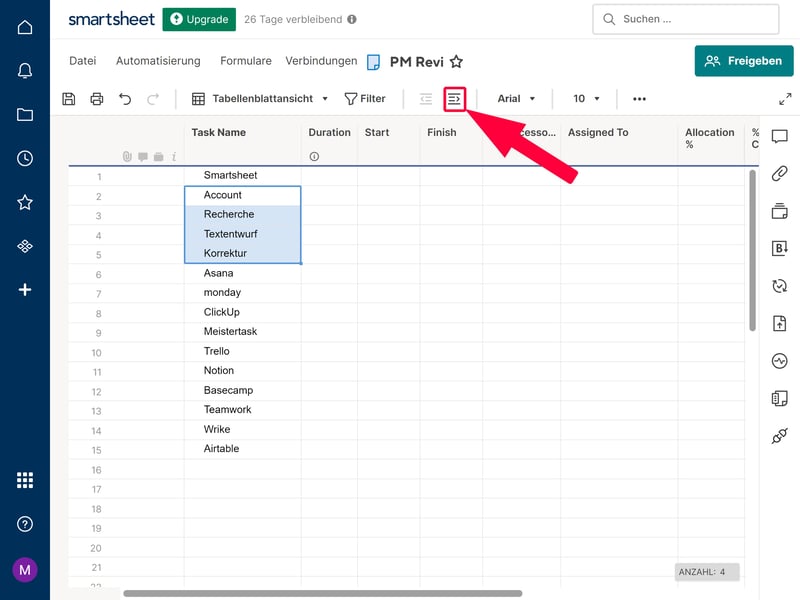Open the Arial font dropdown
The width and height of the screenshot is (800, 600).
click(517, 99)
